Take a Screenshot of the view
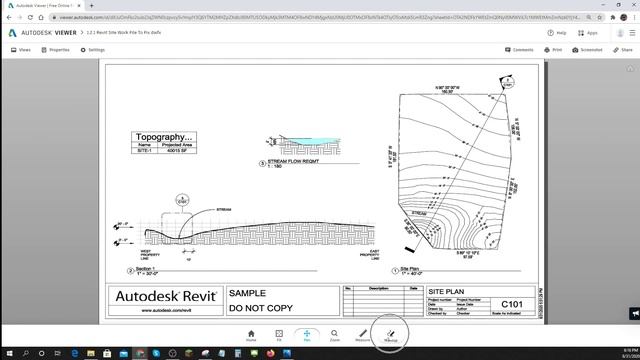640x360 pixels. [587, 50]
